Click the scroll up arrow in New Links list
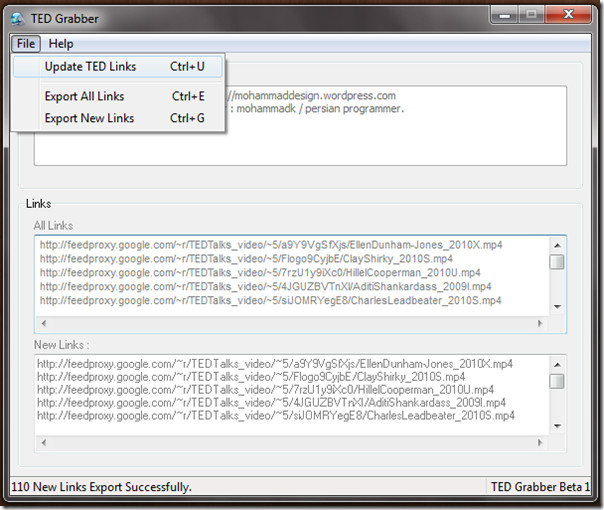This screenshot has height=510, width=604. click(557, 365)
